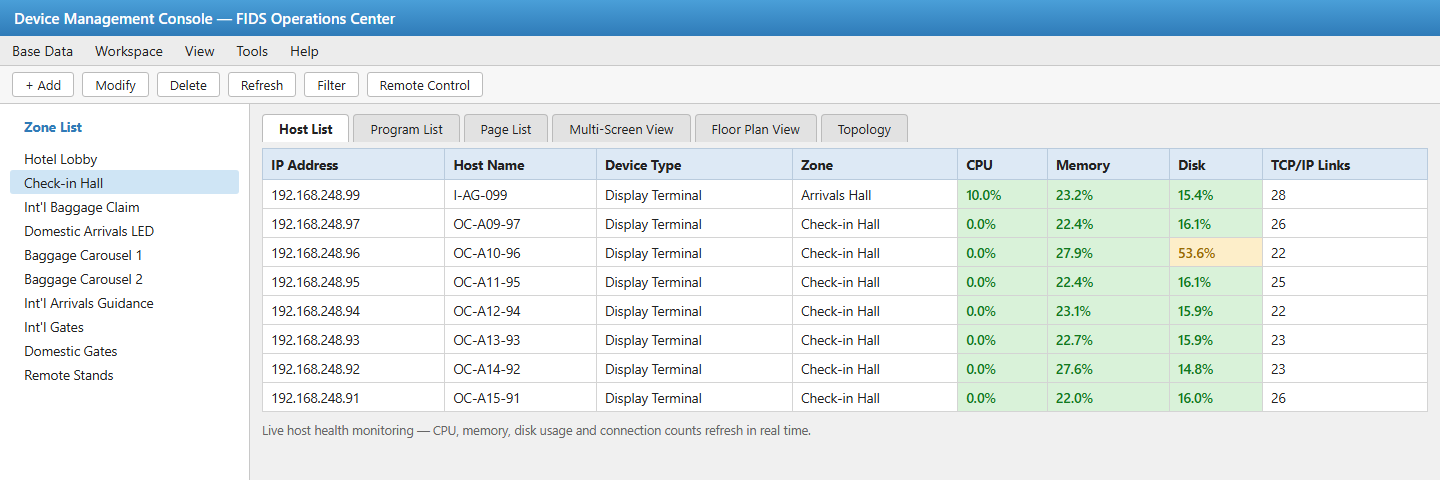
Task: Select Domestic Arrivals LED zone
Action: click(x=124, y=231)
